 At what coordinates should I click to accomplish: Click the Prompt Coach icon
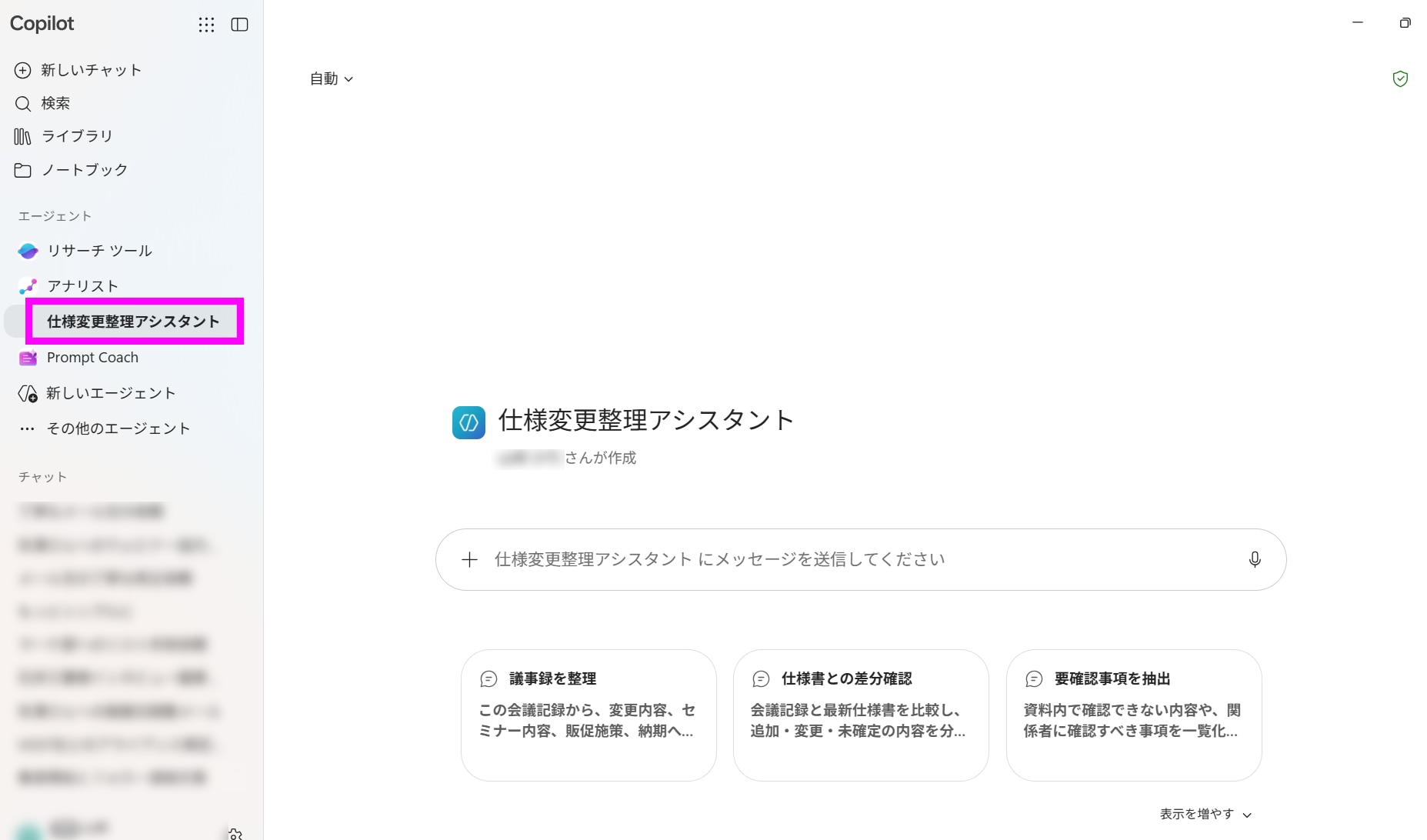(x=28, y=358)
